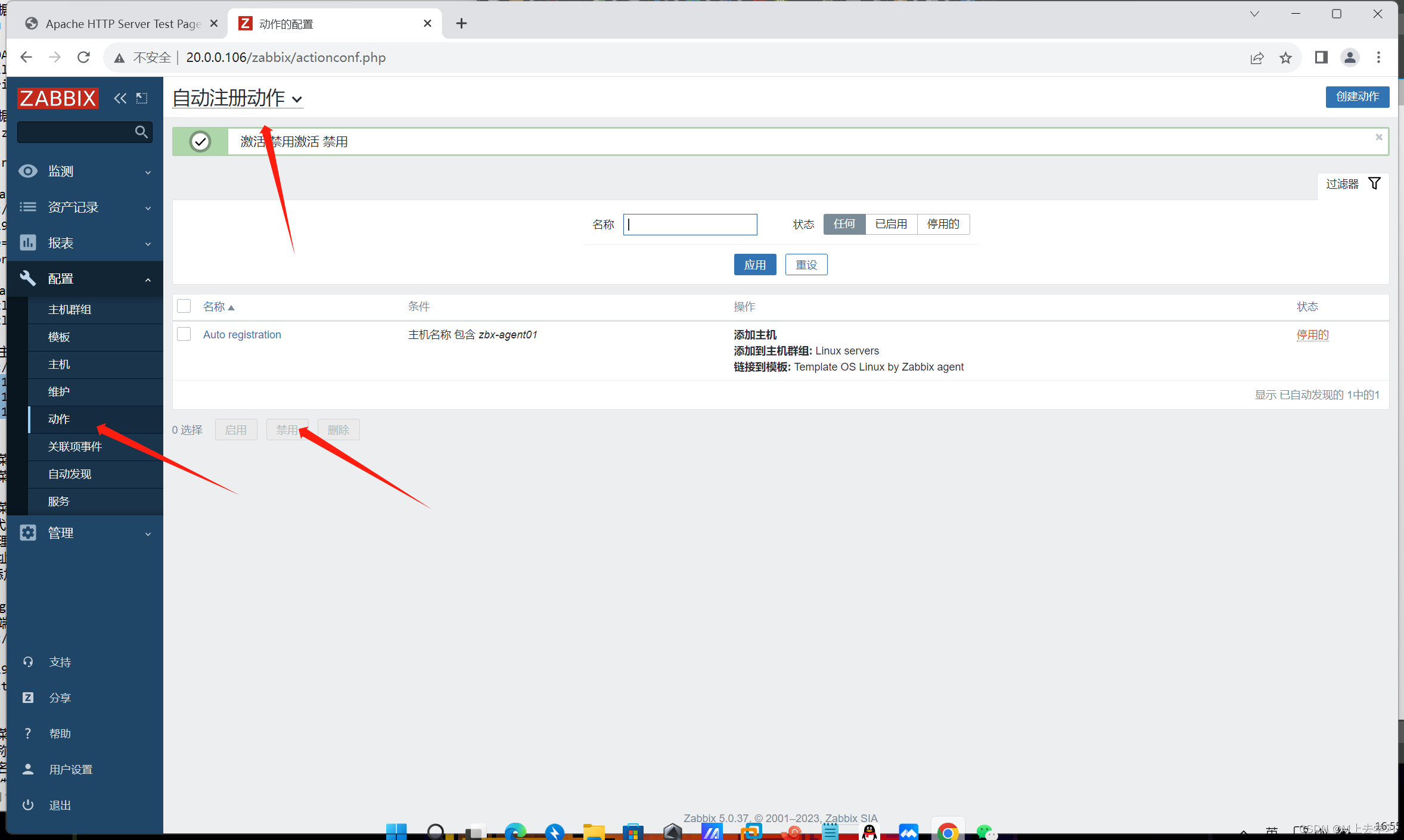Screen dimensions: 1404x840
Task: Click the power icon beside 退出
Action: coord(28,805)
